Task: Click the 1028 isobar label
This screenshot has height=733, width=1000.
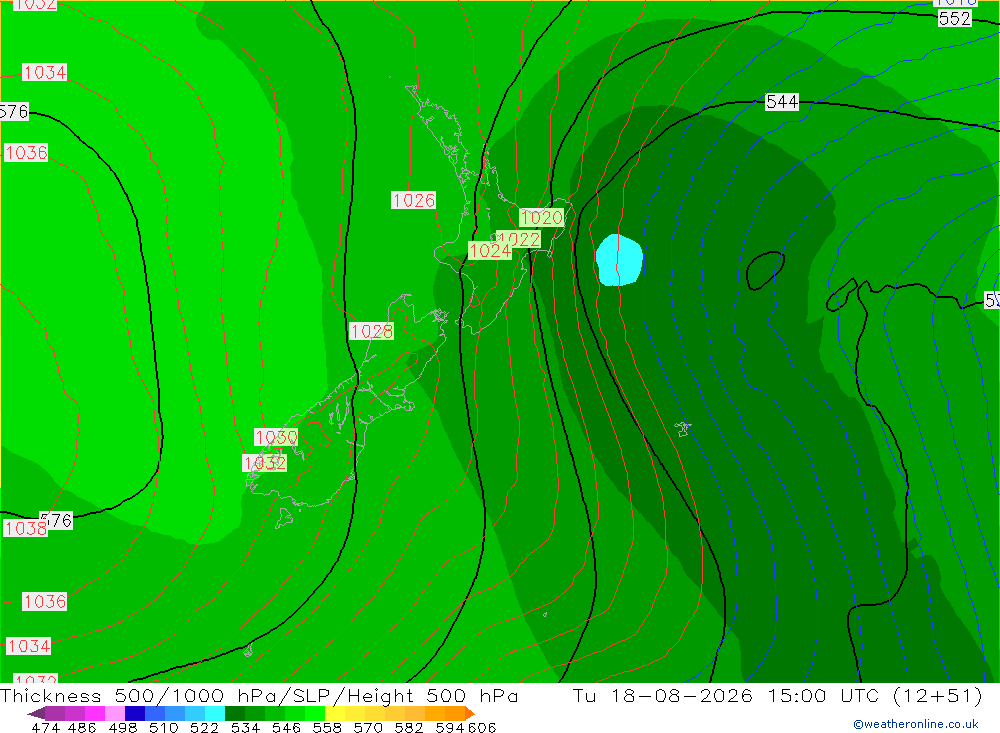Action: [x=371, y=331]
